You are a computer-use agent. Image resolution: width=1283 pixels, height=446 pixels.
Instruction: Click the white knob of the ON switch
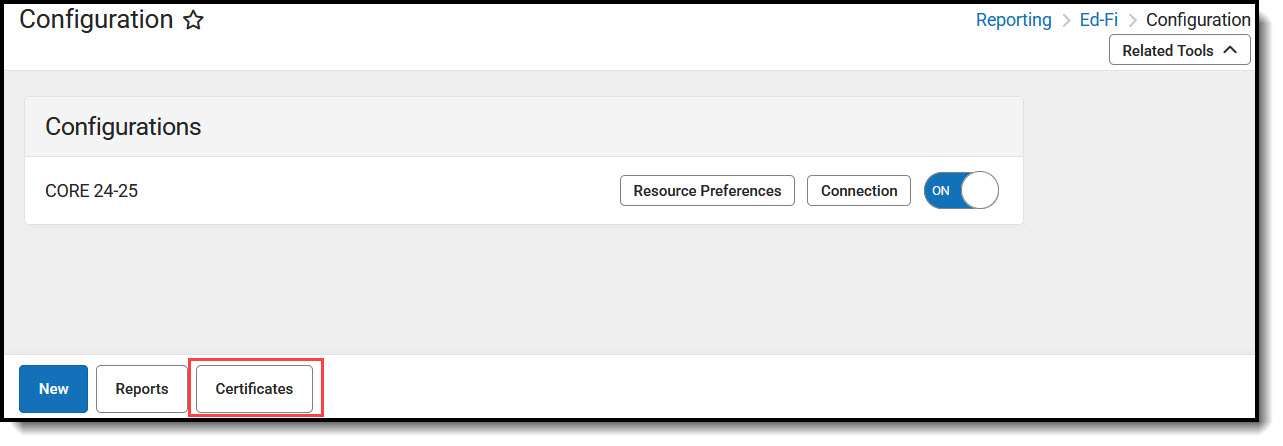pyautogui.click(x=979, y=190)
